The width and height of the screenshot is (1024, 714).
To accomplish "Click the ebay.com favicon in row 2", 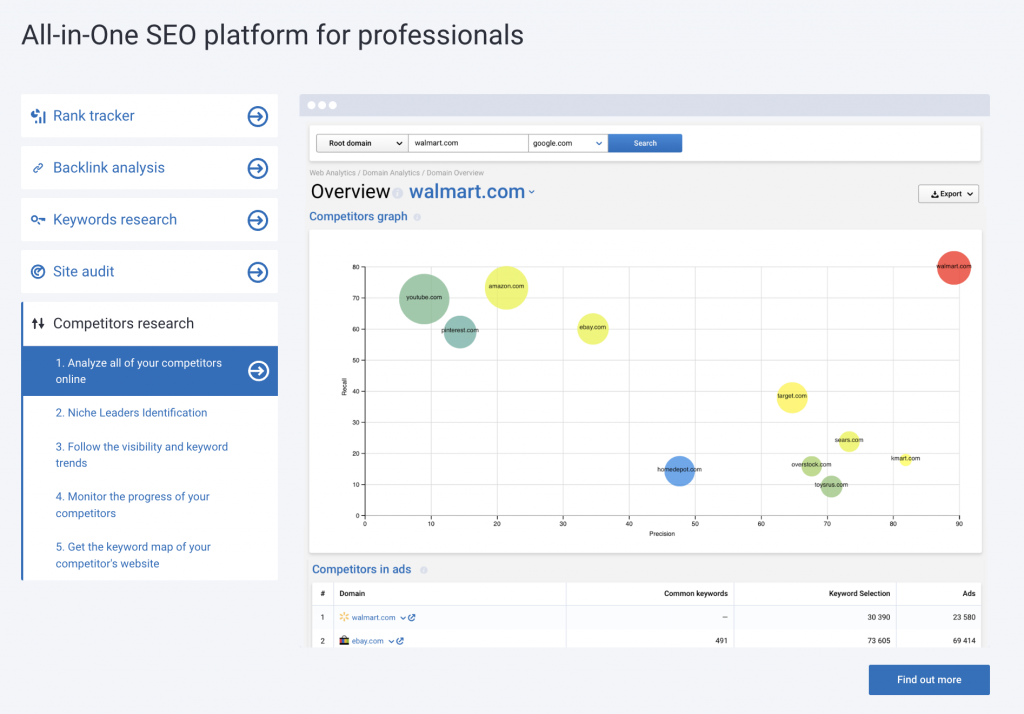I will click(x=344, y=640).
